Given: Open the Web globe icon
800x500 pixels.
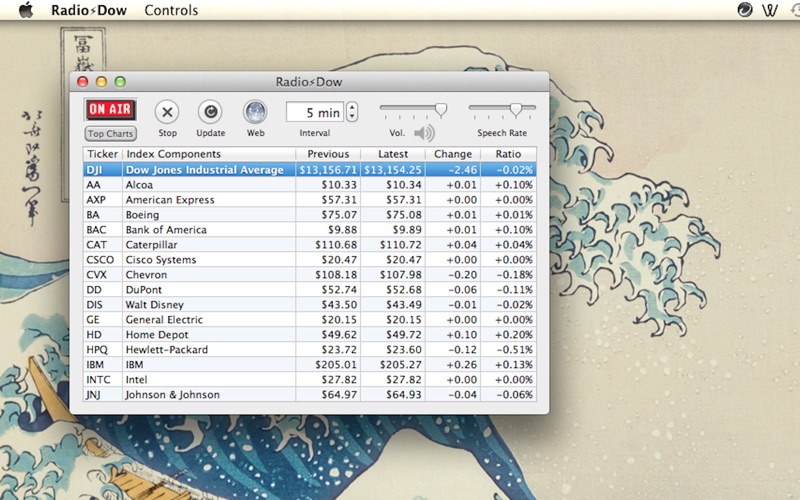Looking at the screenshot, I should click(255, 112).
